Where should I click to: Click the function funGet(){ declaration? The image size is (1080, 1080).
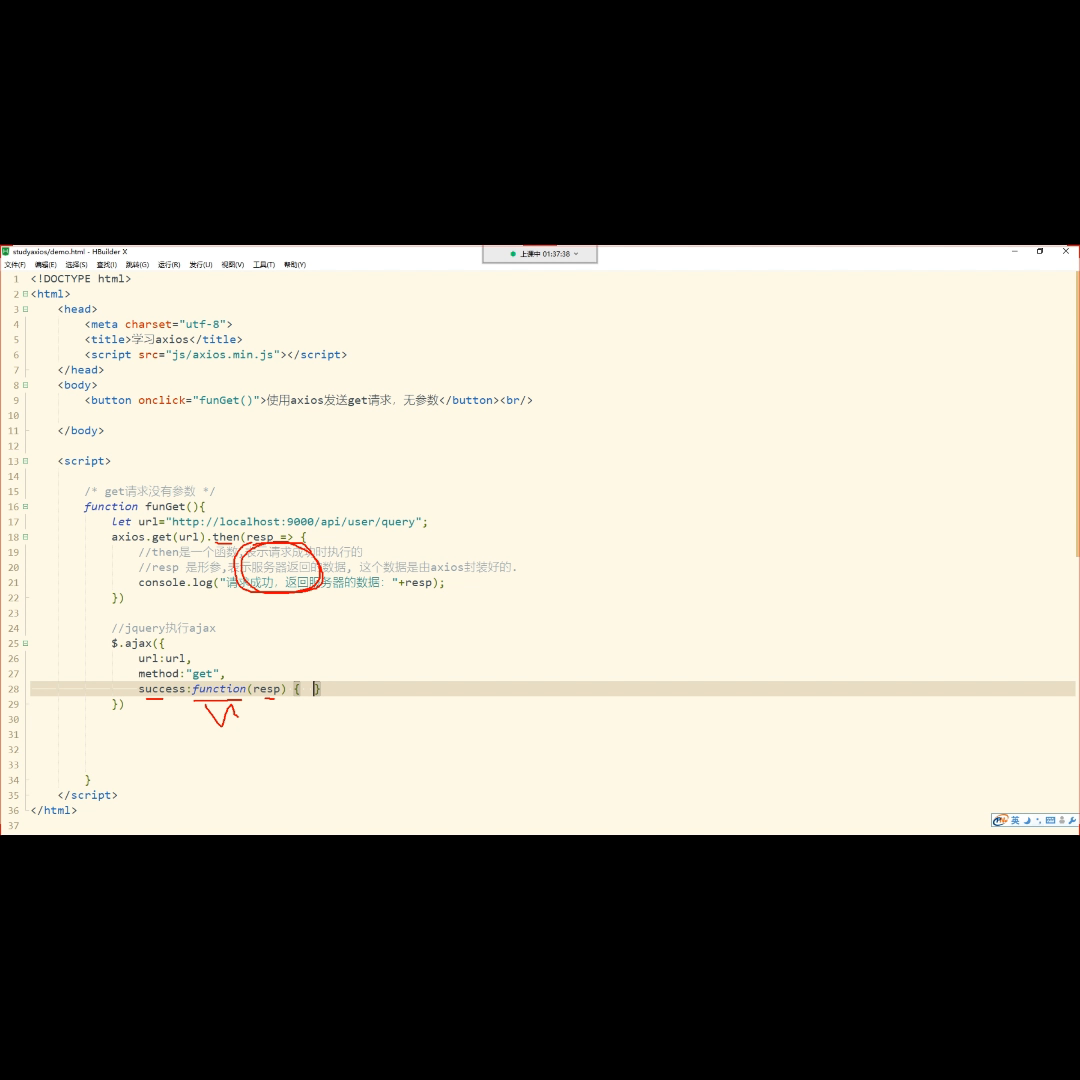pos(145,507)
